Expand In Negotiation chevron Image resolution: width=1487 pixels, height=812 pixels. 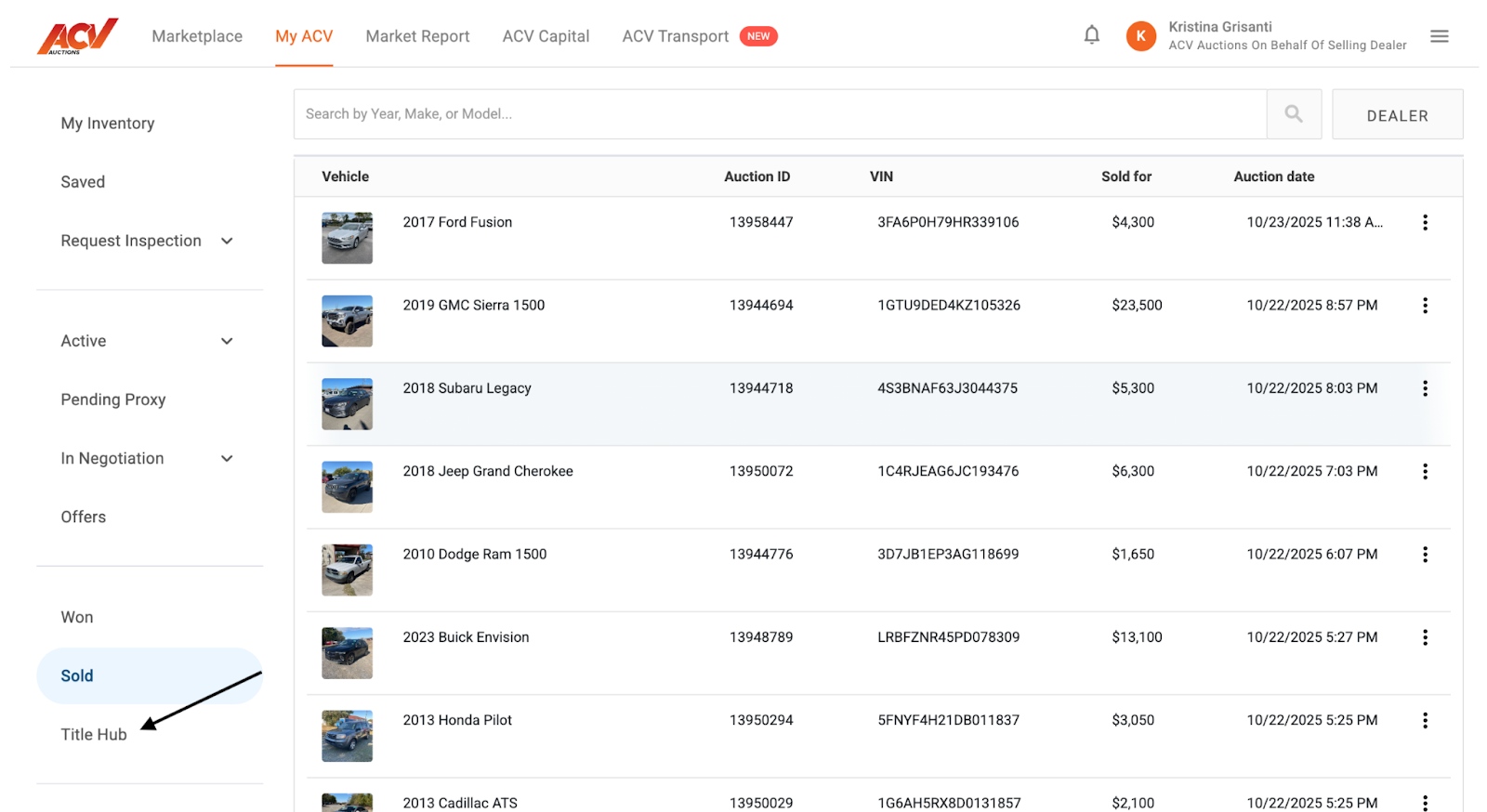click(x=227, y=458)
